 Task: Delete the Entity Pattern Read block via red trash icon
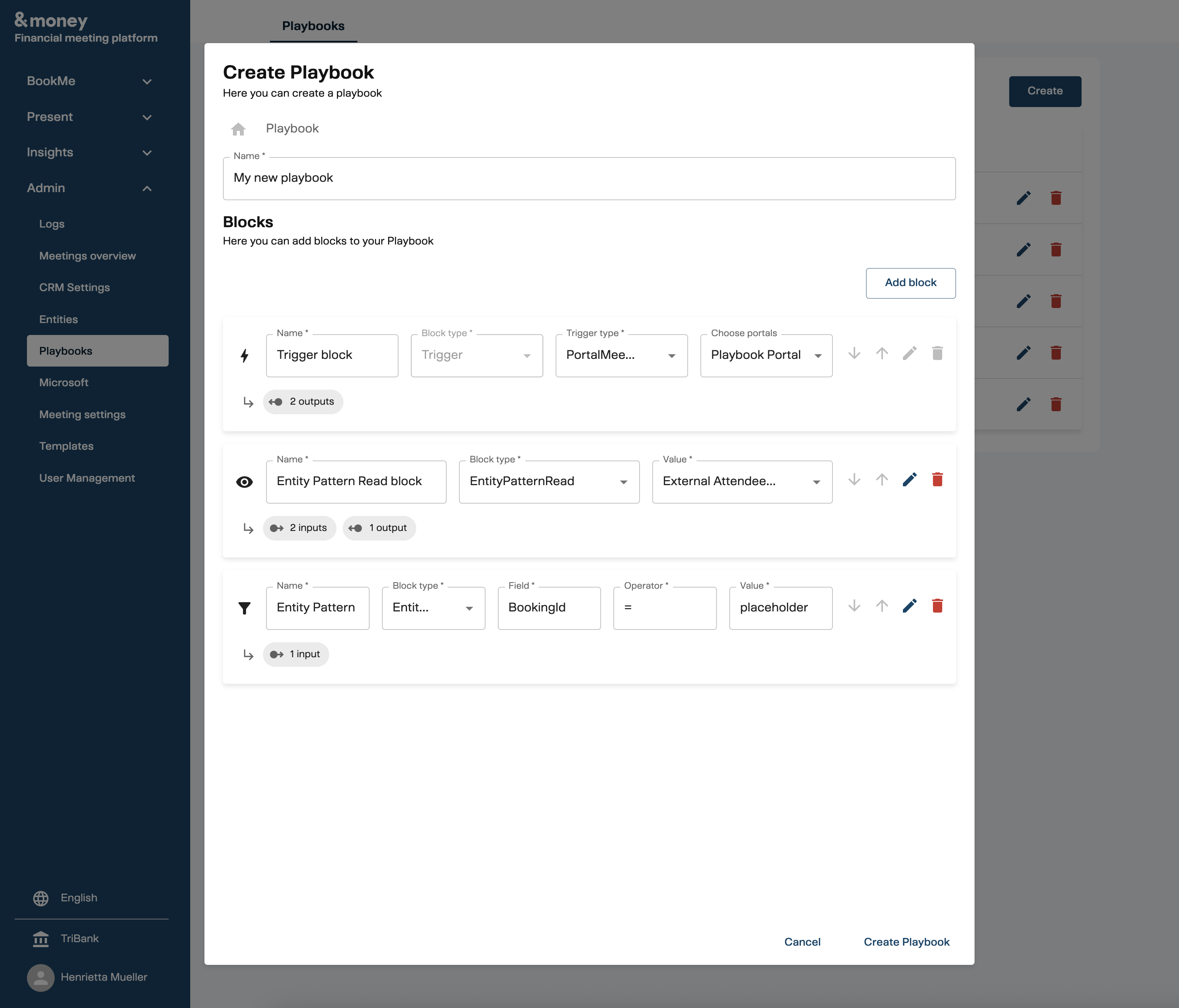point(938,479)
